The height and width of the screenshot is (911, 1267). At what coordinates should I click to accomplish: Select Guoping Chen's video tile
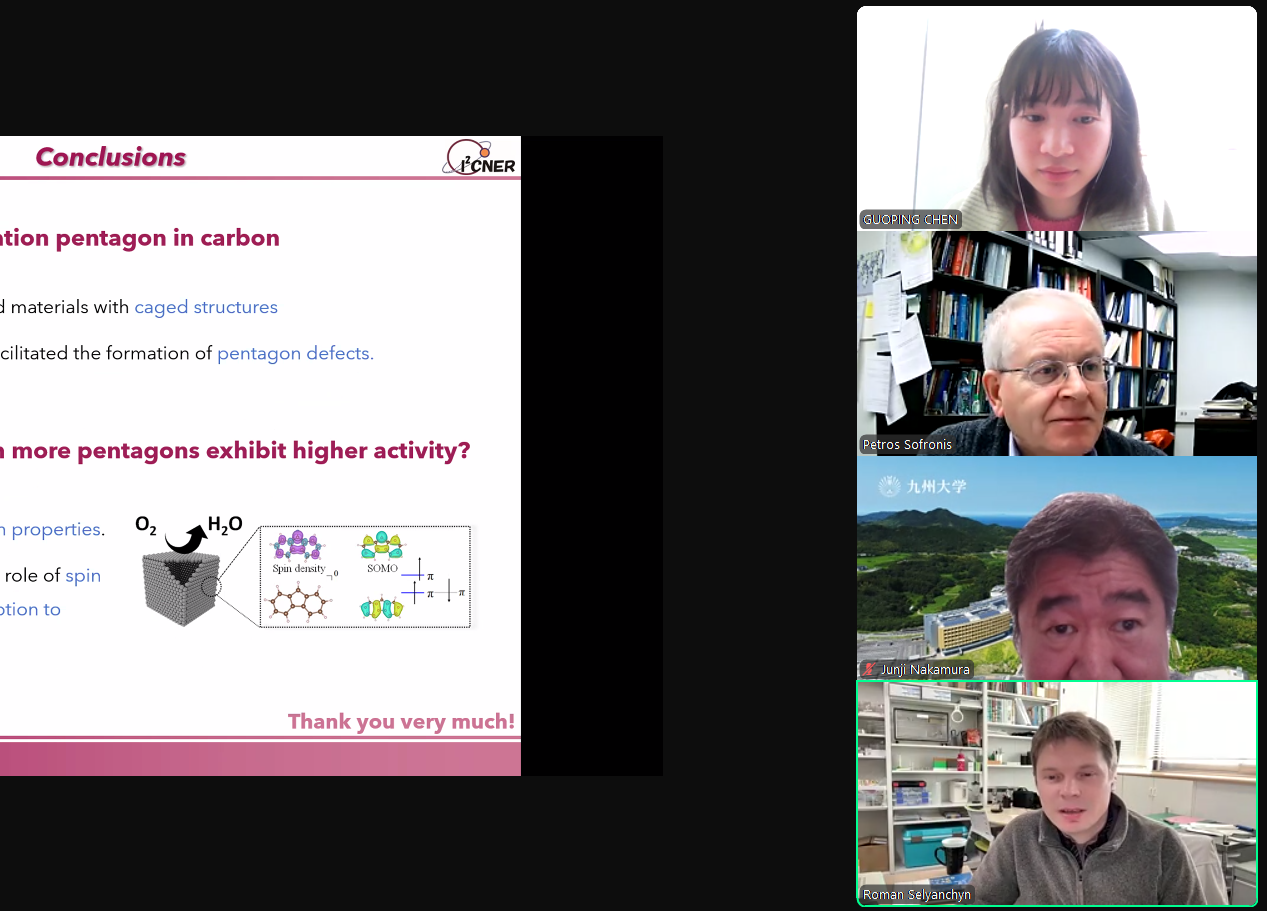(1056, 118)
